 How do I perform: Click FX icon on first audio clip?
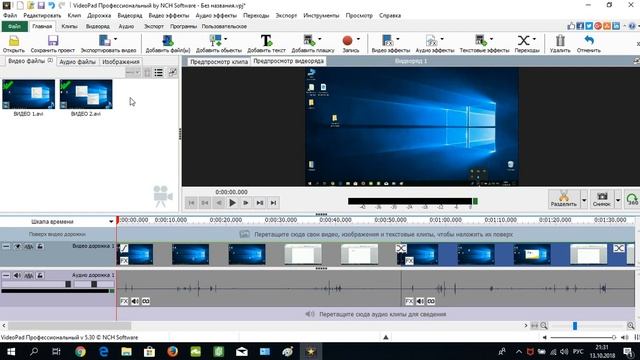(124, 301)
